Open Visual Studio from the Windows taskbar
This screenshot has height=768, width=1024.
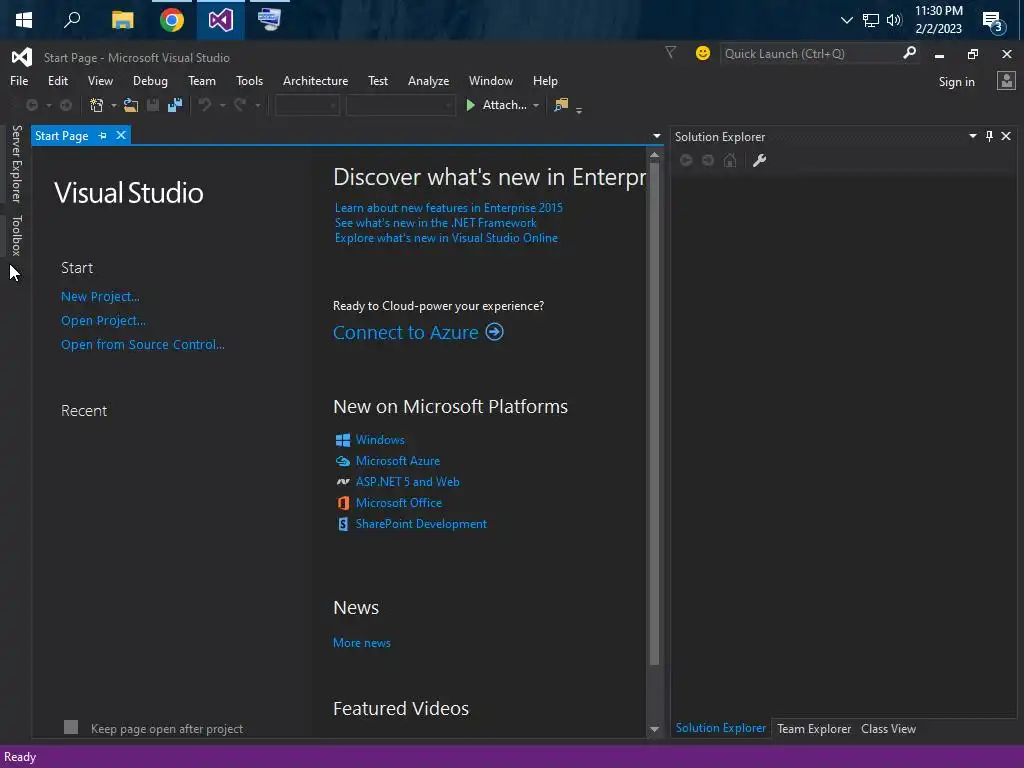click(221, 20)
